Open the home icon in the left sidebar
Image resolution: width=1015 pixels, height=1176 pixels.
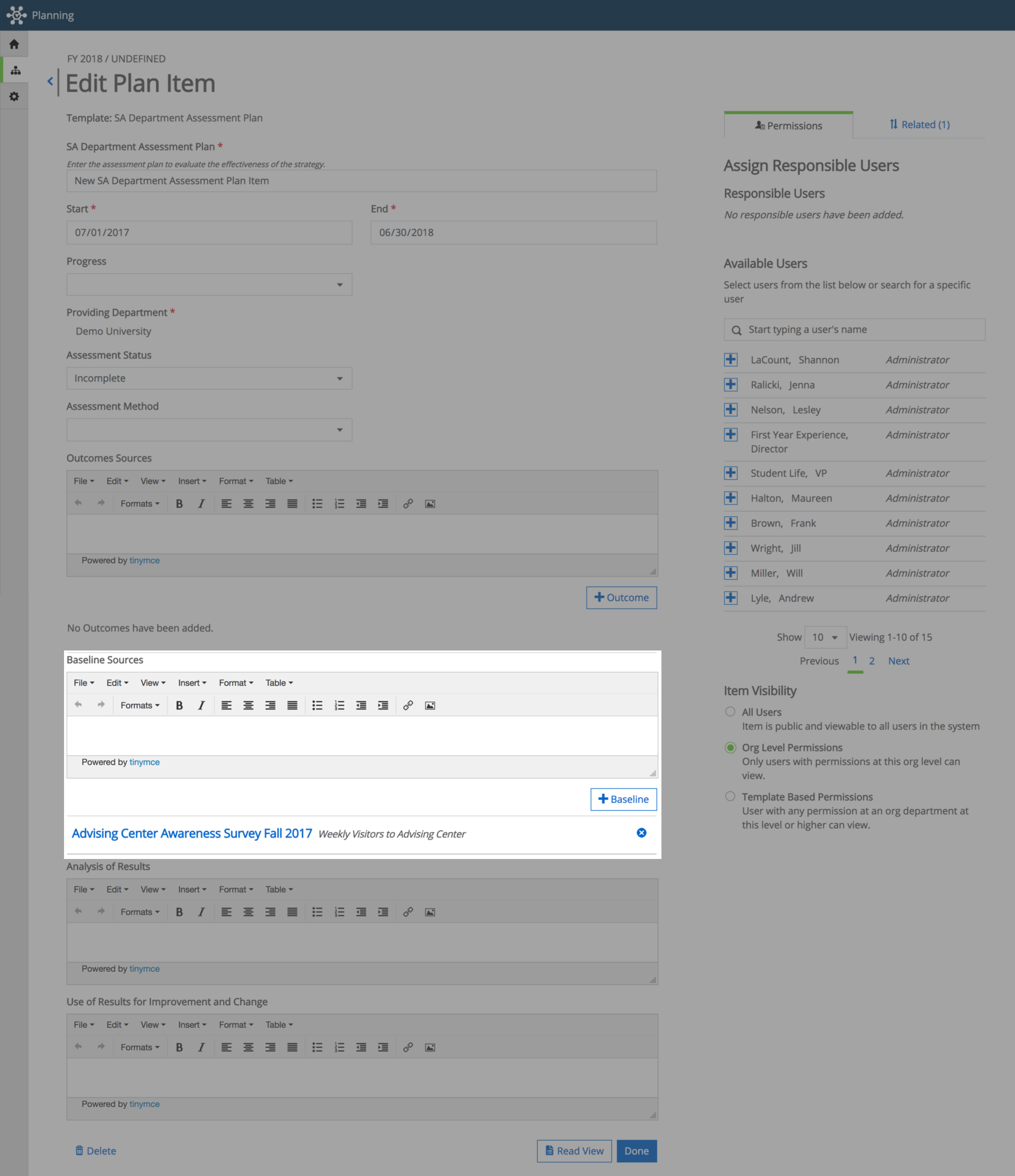(x=14, y=44)
